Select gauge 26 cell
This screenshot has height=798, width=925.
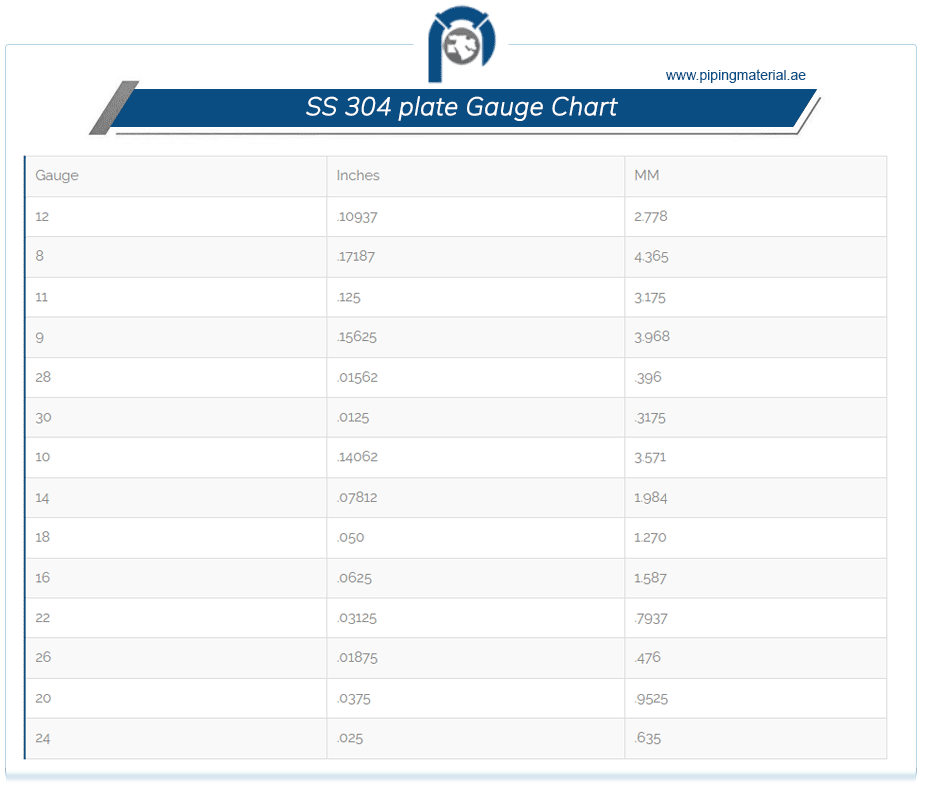pos(176,658)
